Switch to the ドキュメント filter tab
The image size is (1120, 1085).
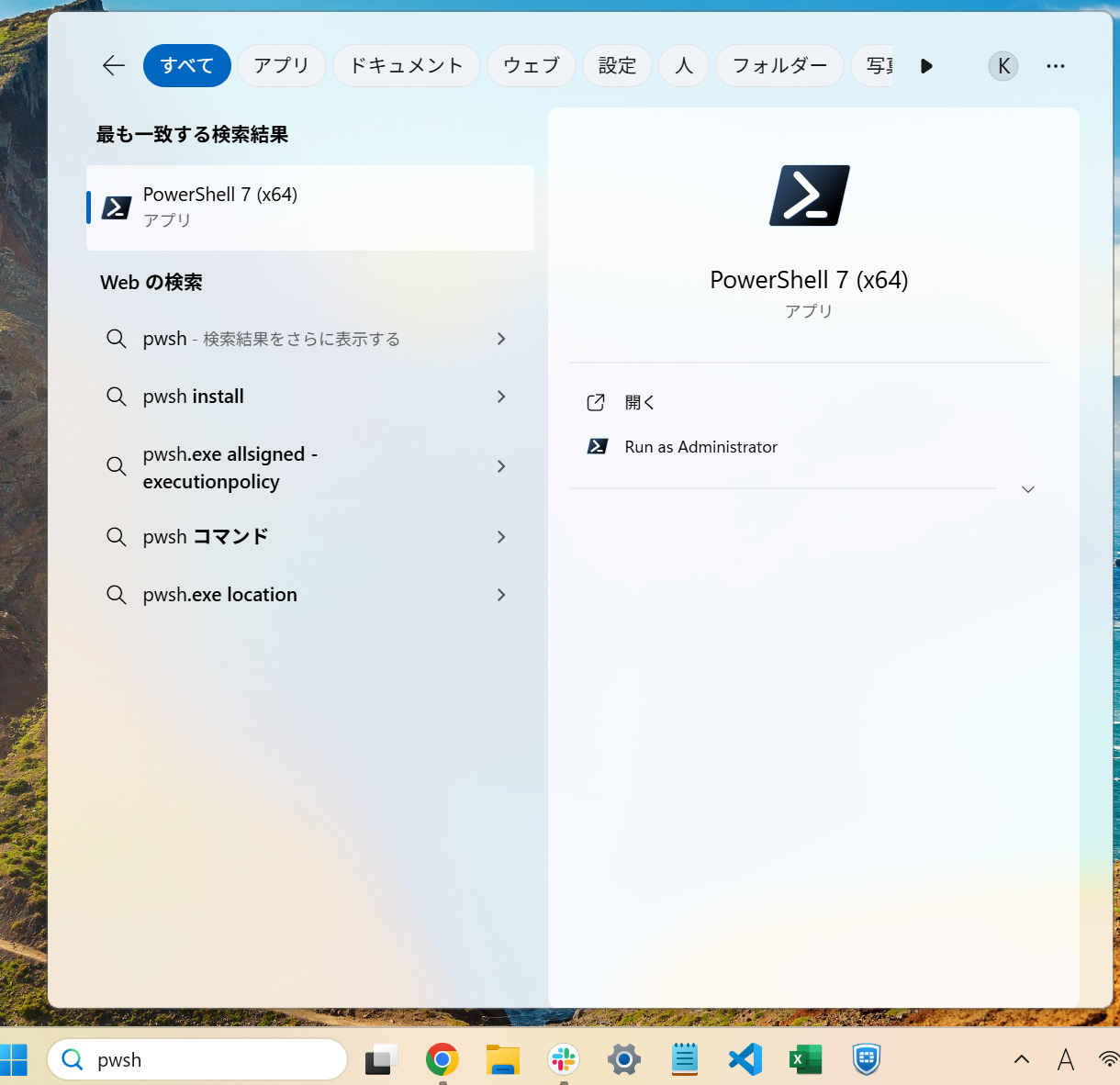[x=407, y=65]
